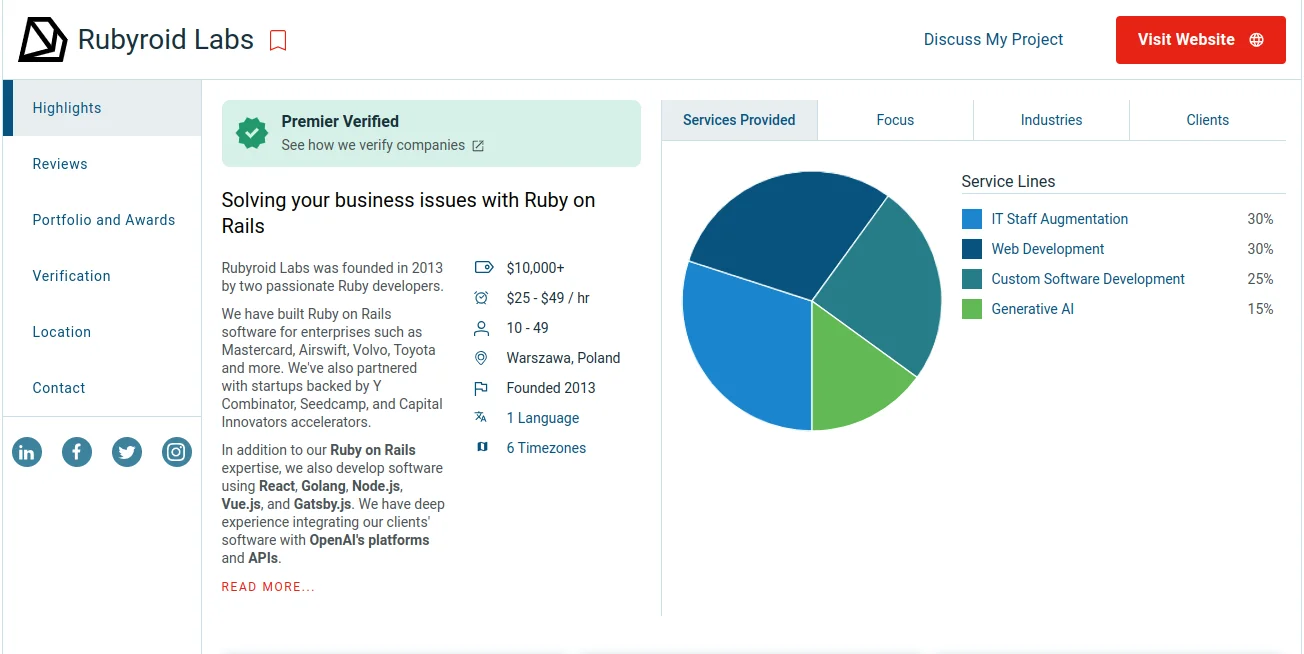Click the 15% value for Generative AI
Screen dimensions: 1304x654
[1260, 309]
